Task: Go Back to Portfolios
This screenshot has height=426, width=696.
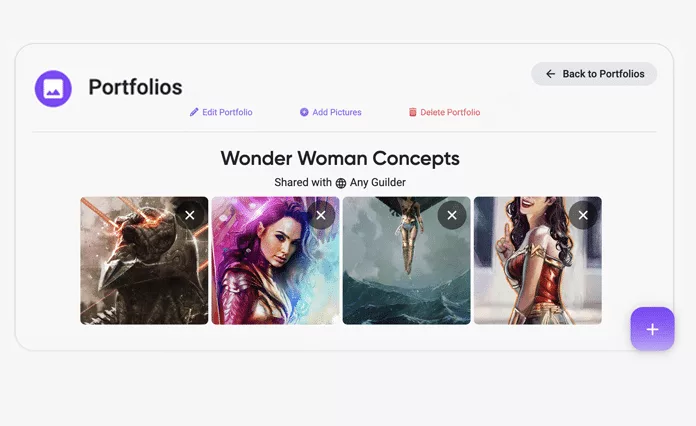Action: tap(594, 74)
